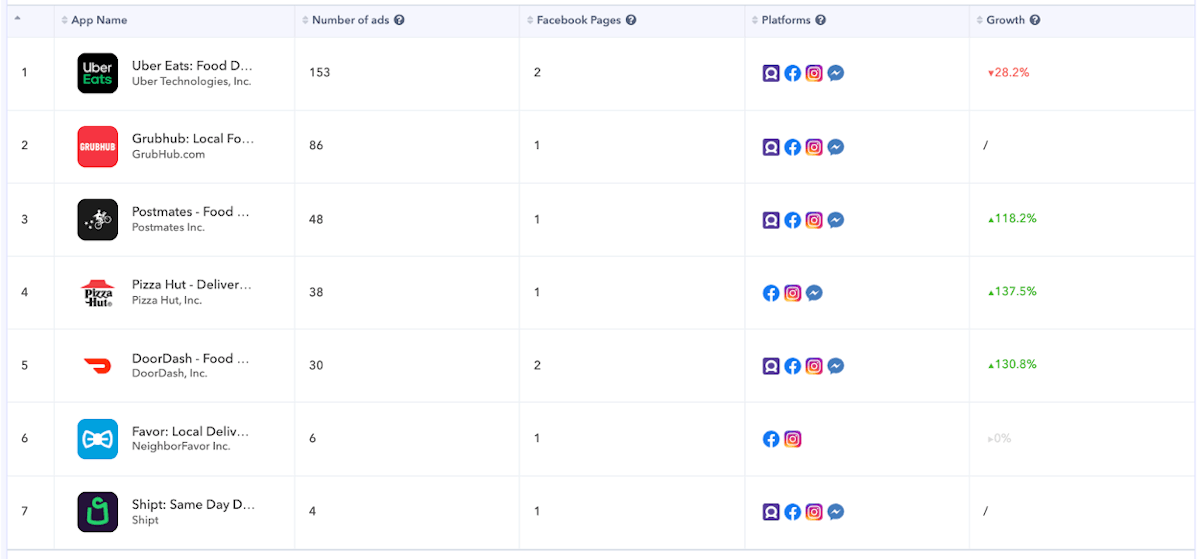Click the Instagram icon in Favor row

coord(793,439)
